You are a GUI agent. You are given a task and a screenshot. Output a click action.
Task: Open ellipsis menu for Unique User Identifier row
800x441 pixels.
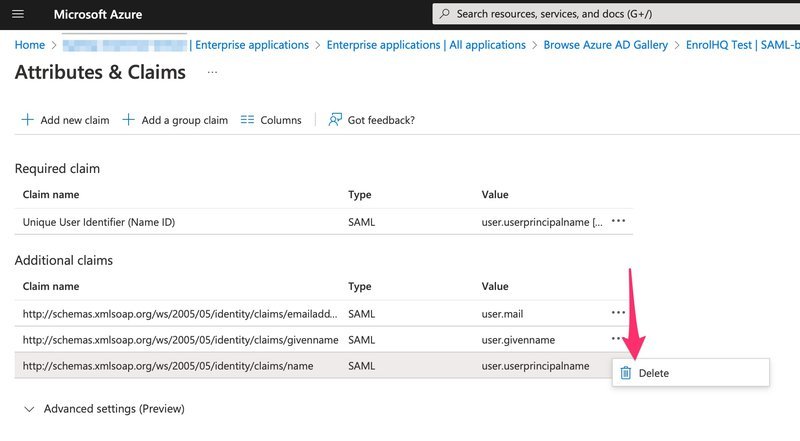[x=618, y=221]
